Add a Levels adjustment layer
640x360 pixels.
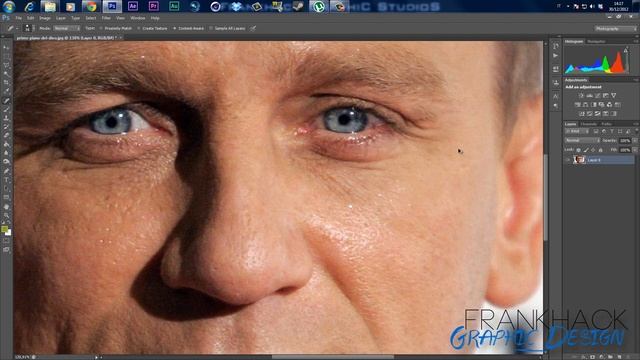tap(589, 96)
